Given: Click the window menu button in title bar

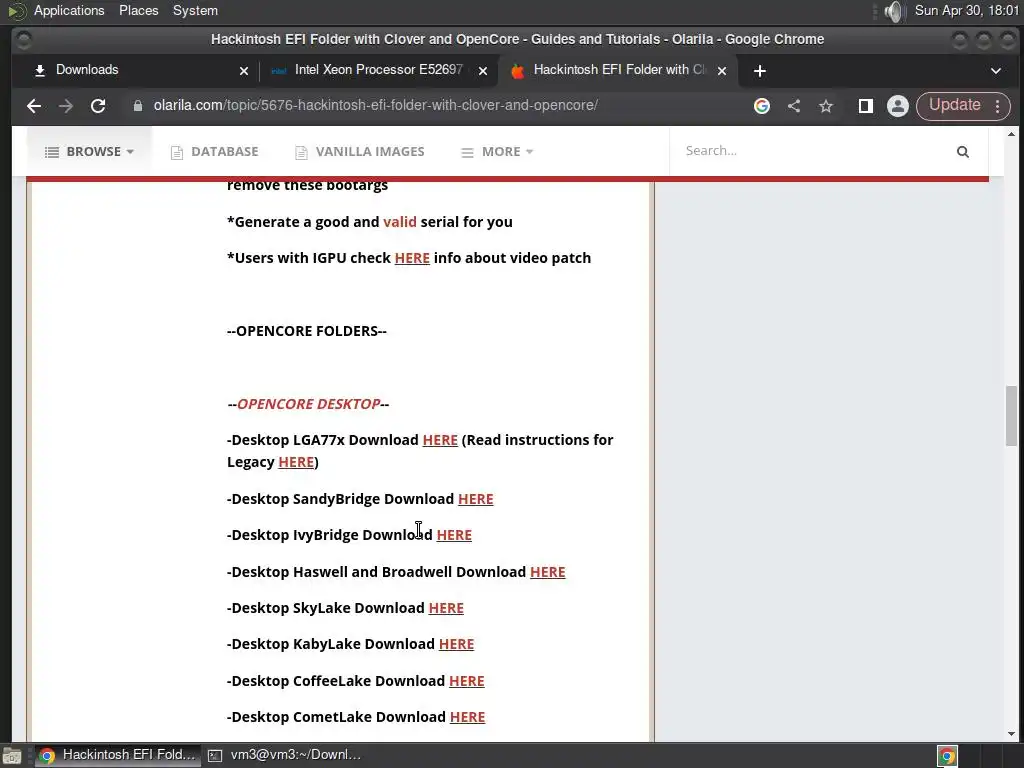Looking at the screenshot, I should click(x=24, y=39).
